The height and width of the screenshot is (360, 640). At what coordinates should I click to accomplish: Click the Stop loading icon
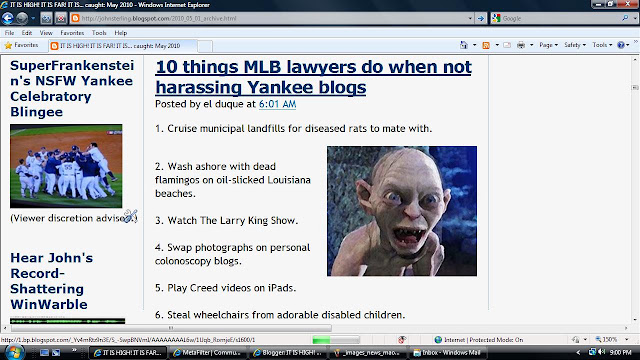pos(60,18)
